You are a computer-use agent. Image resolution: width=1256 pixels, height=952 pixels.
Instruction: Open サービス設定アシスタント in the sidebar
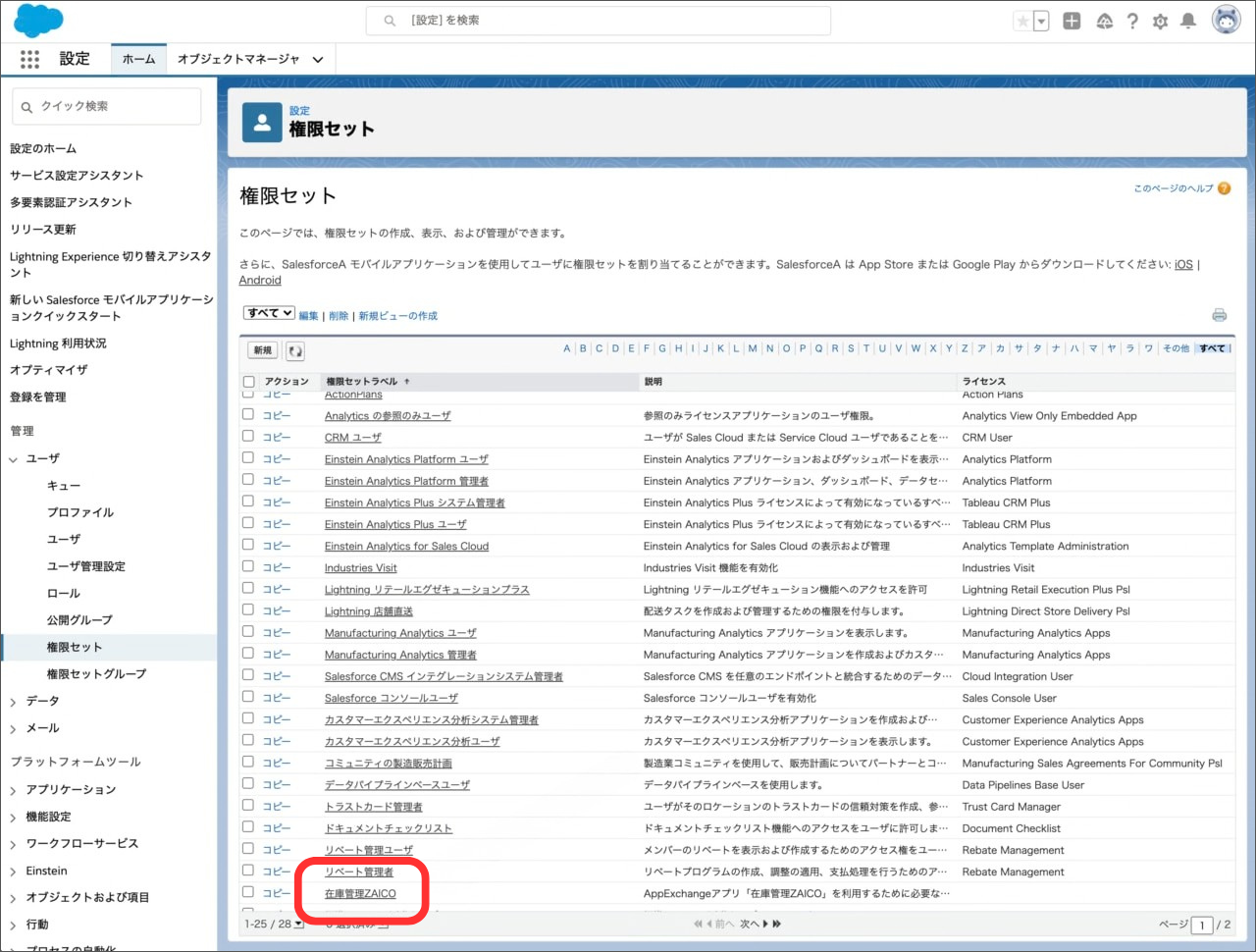coord(77,176)
